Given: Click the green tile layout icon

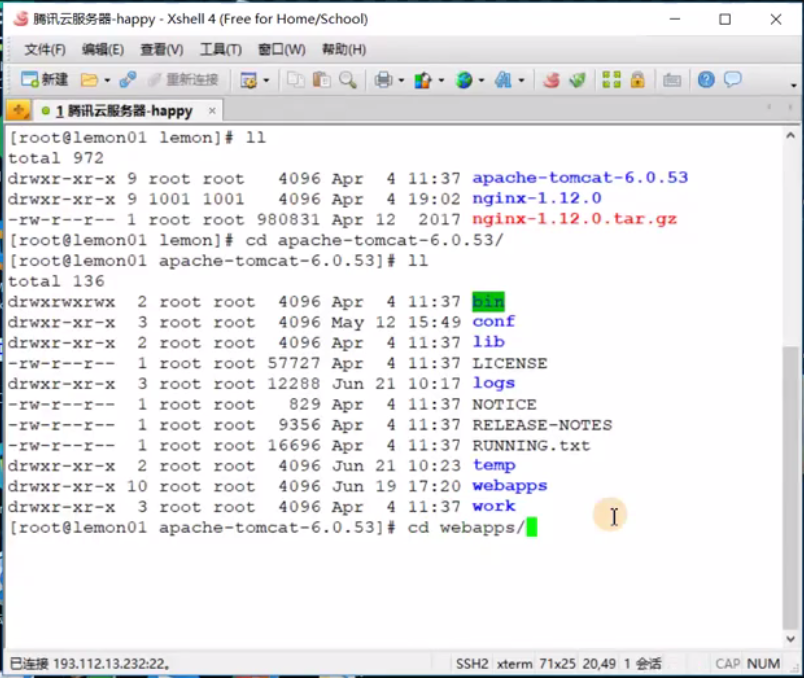Looking at the screenshot, I should (611, 79).
